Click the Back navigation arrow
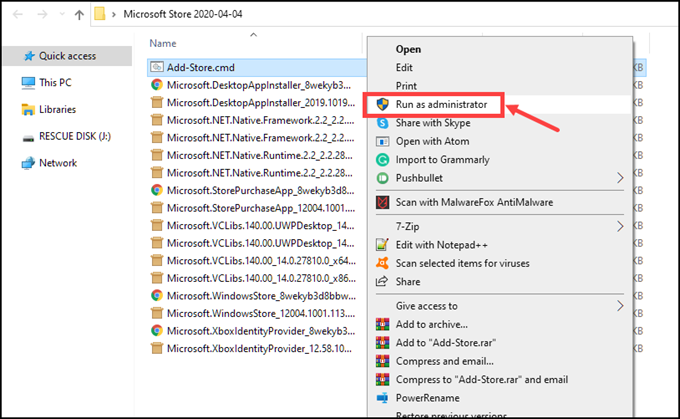 coord(18,14)
